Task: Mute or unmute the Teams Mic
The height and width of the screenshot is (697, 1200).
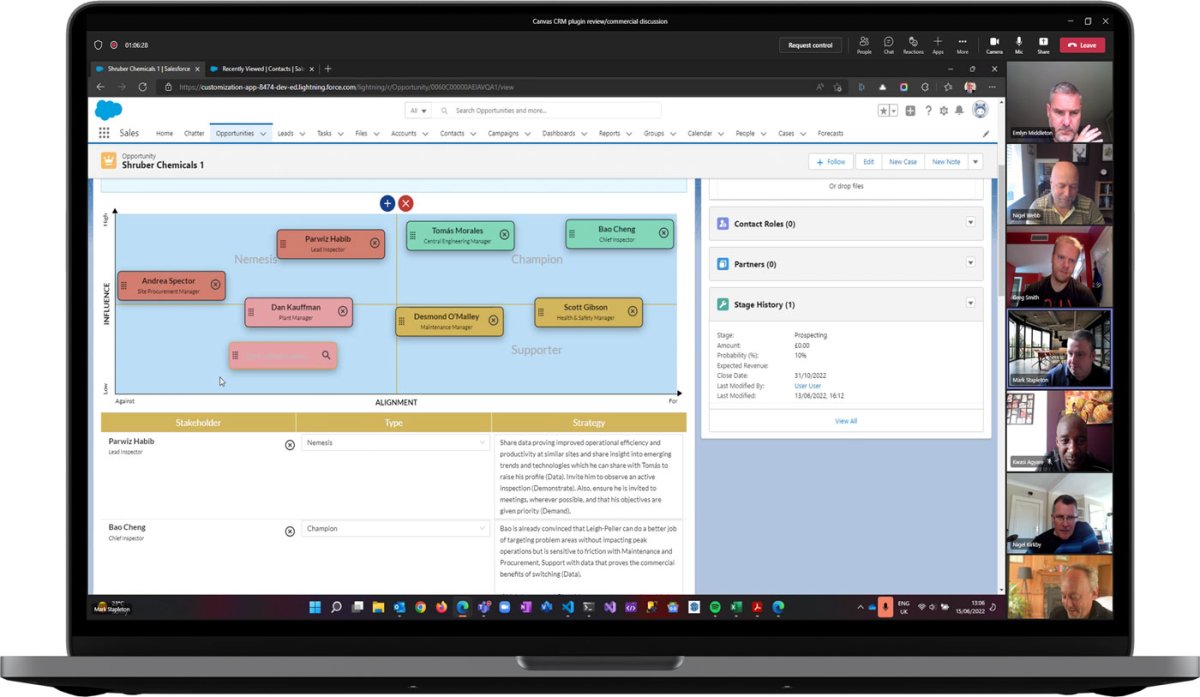Action: click(1019, 44)
